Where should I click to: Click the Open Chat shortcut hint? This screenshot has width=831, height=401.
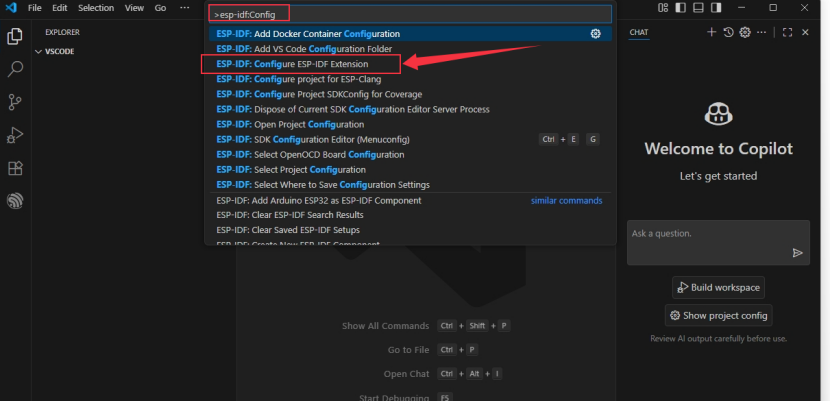[x=443, y=374]
